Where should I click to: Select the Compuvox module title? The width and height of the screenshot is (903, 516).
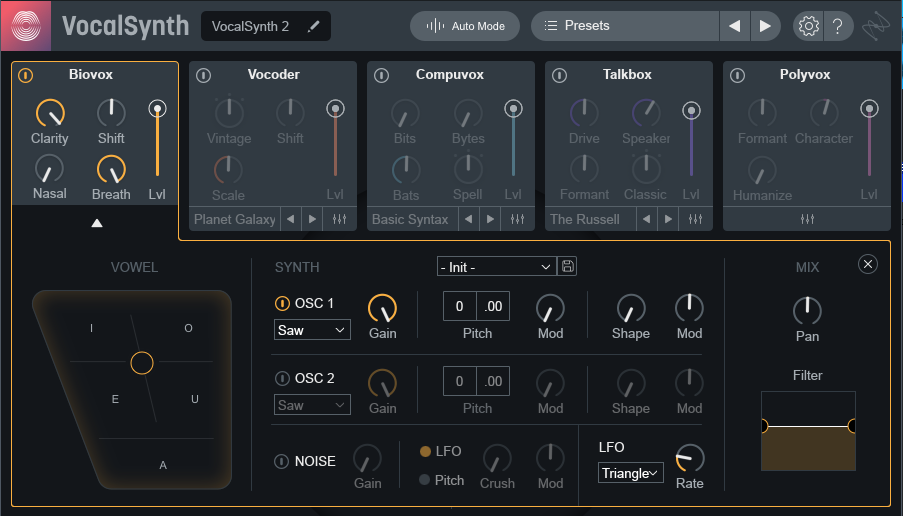tap(450, 74)
